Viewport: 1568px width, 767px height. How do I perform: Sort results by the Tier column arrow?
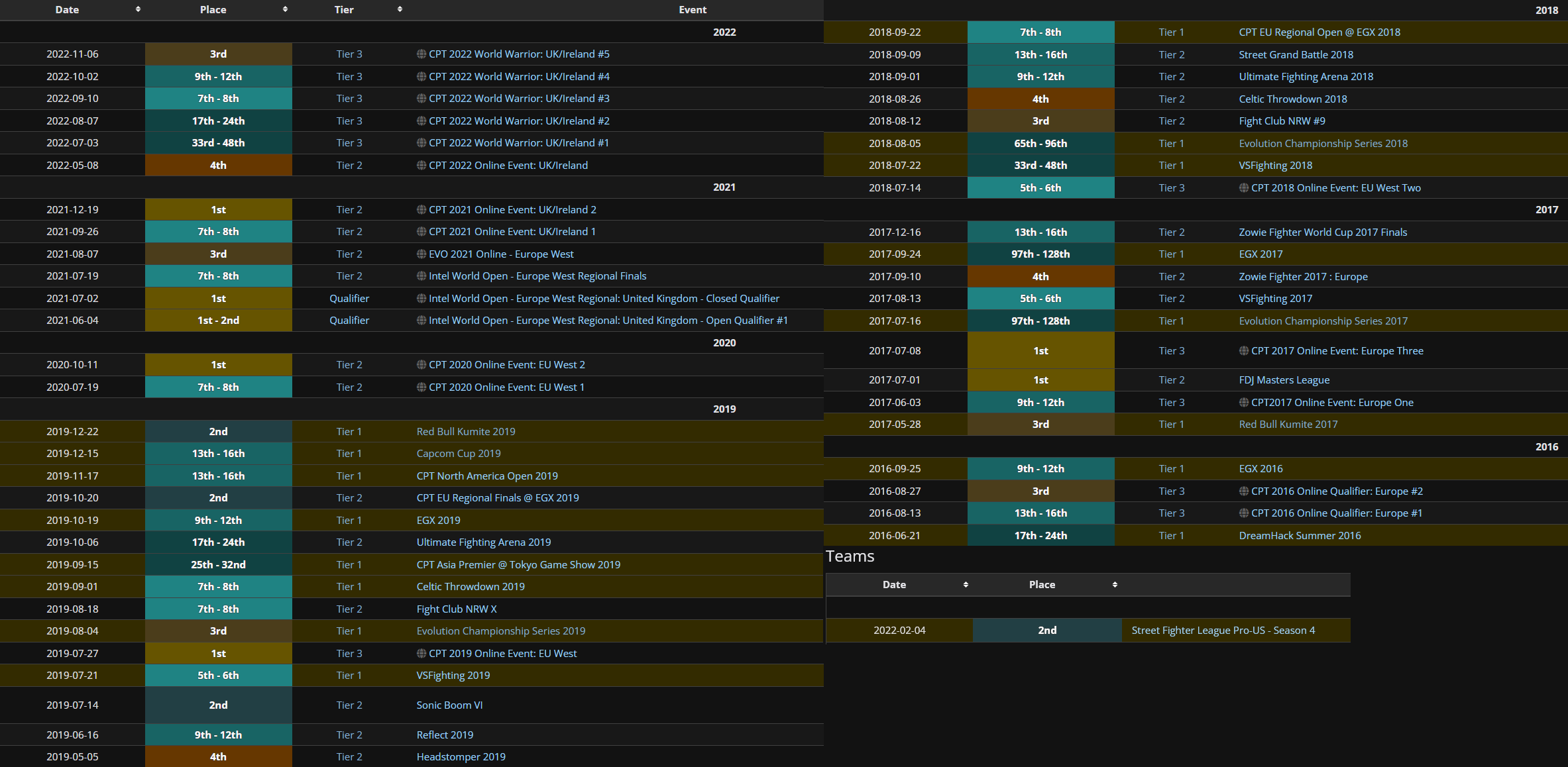coord(400,9)
